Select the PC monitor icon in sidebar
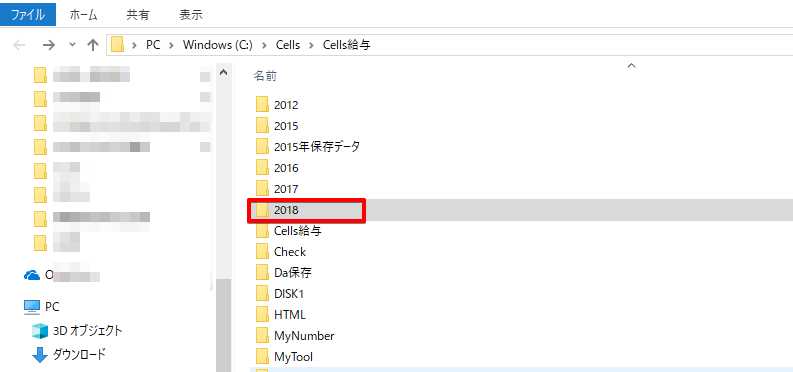Image resolution: width=793 pixels, height=372 pixels. 32,306
